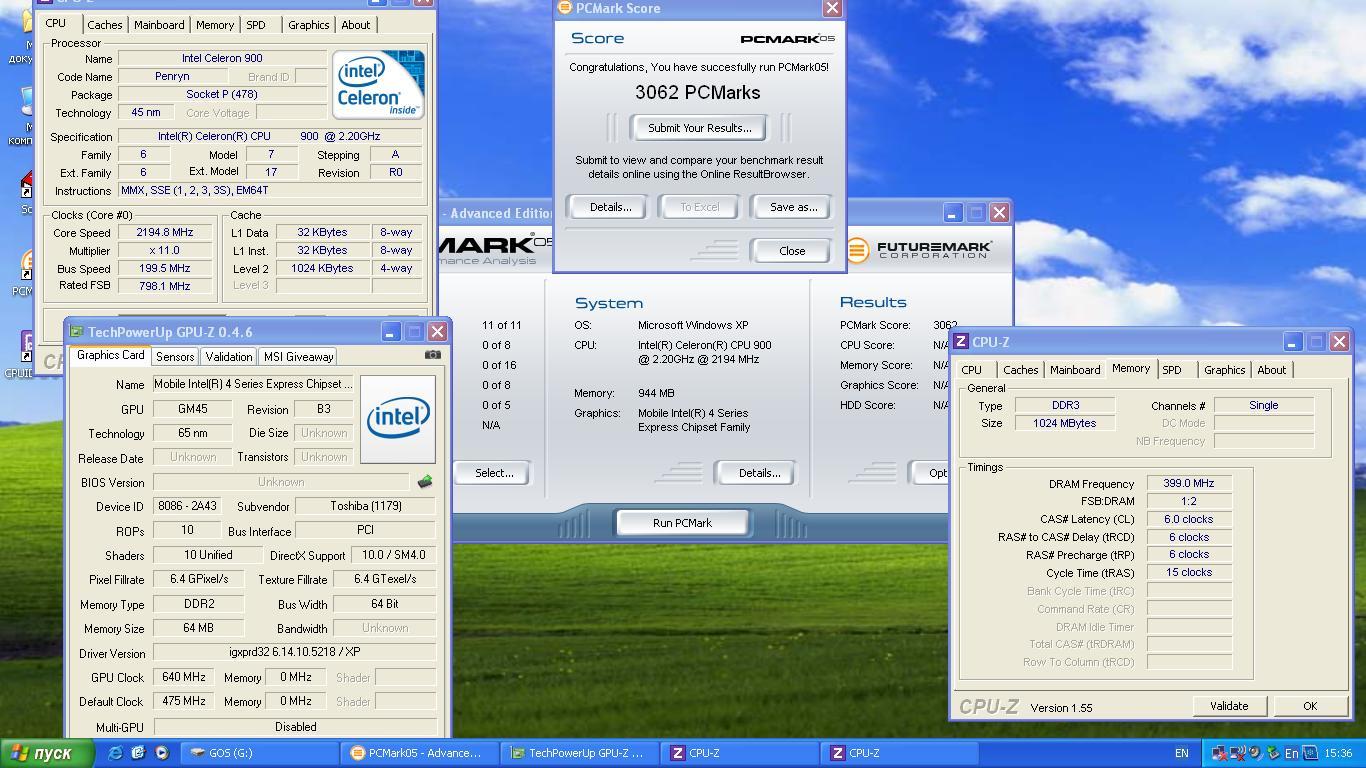Click the GPU-Z Name field value
The height and width of the screenshot is (768, 1366).
point(253,384)
